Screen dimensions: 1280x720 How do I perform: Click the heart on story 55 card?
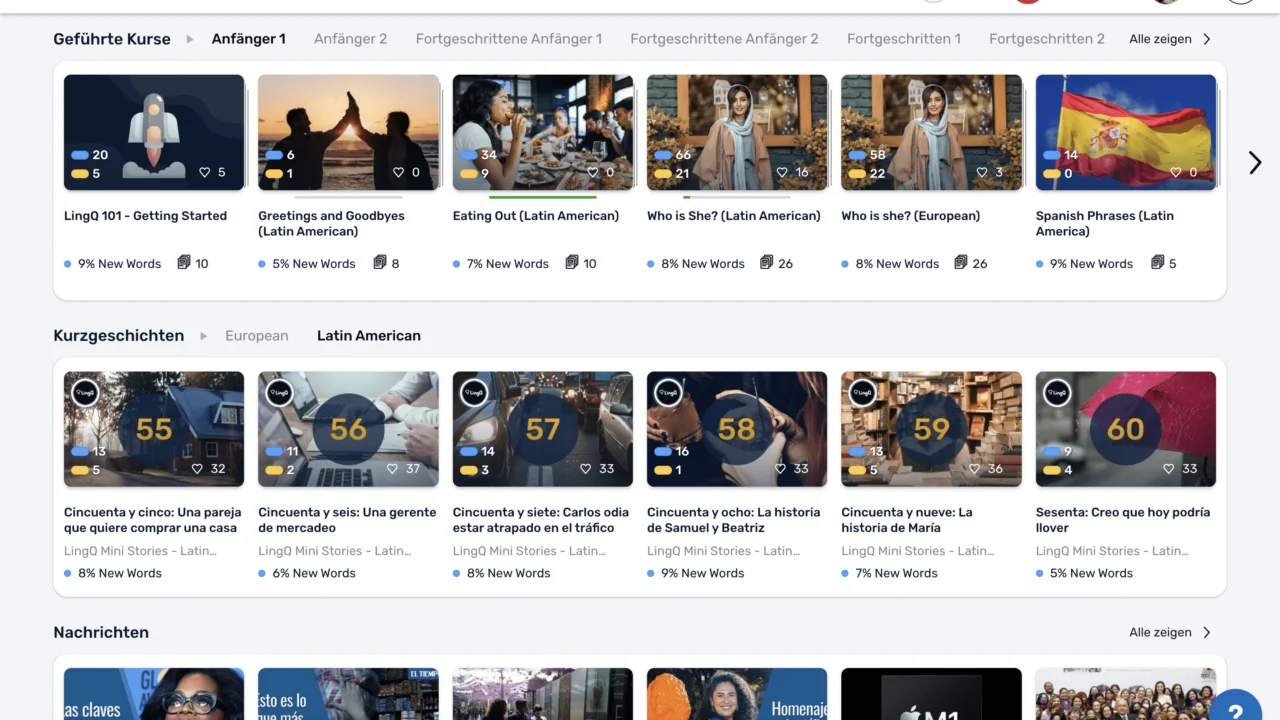[x=197, y=469]
